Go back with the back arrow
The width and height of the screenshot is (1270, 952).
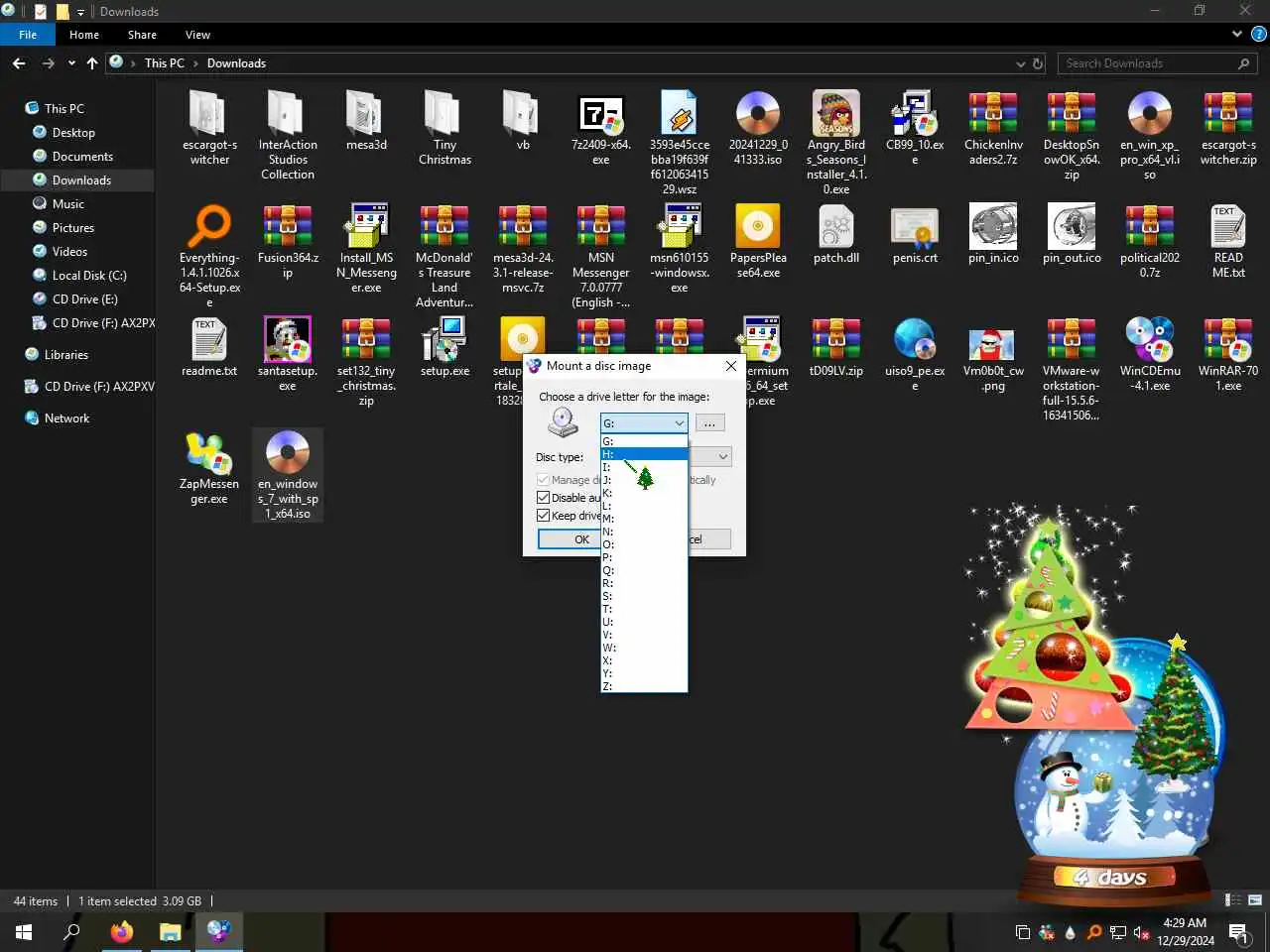pyautogui.click(x=19, y=63)
